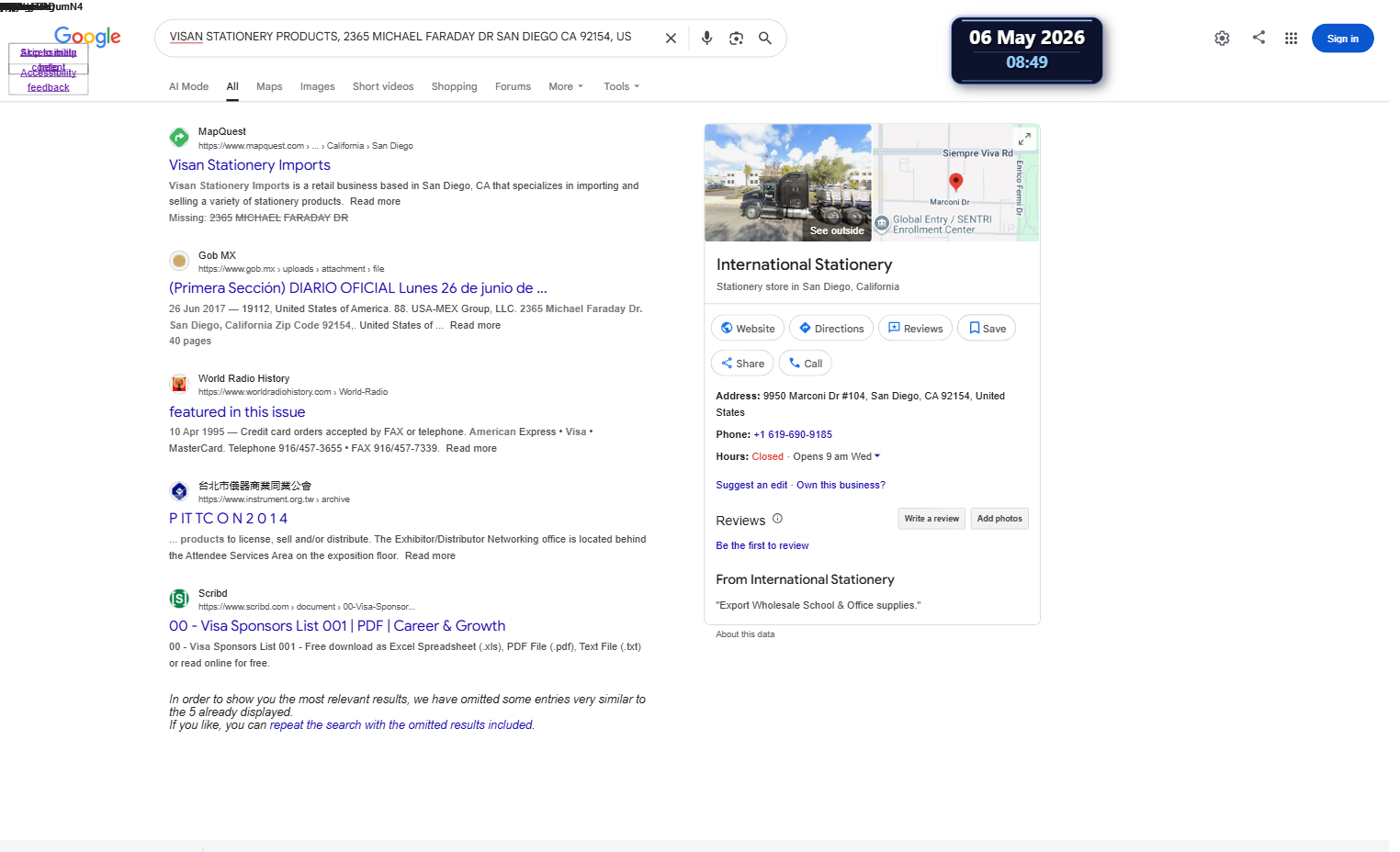The width and height of the screenshot is (1400, 852).
Task: Open the map thumbnail near Marconi Dr
Action: 955,183
